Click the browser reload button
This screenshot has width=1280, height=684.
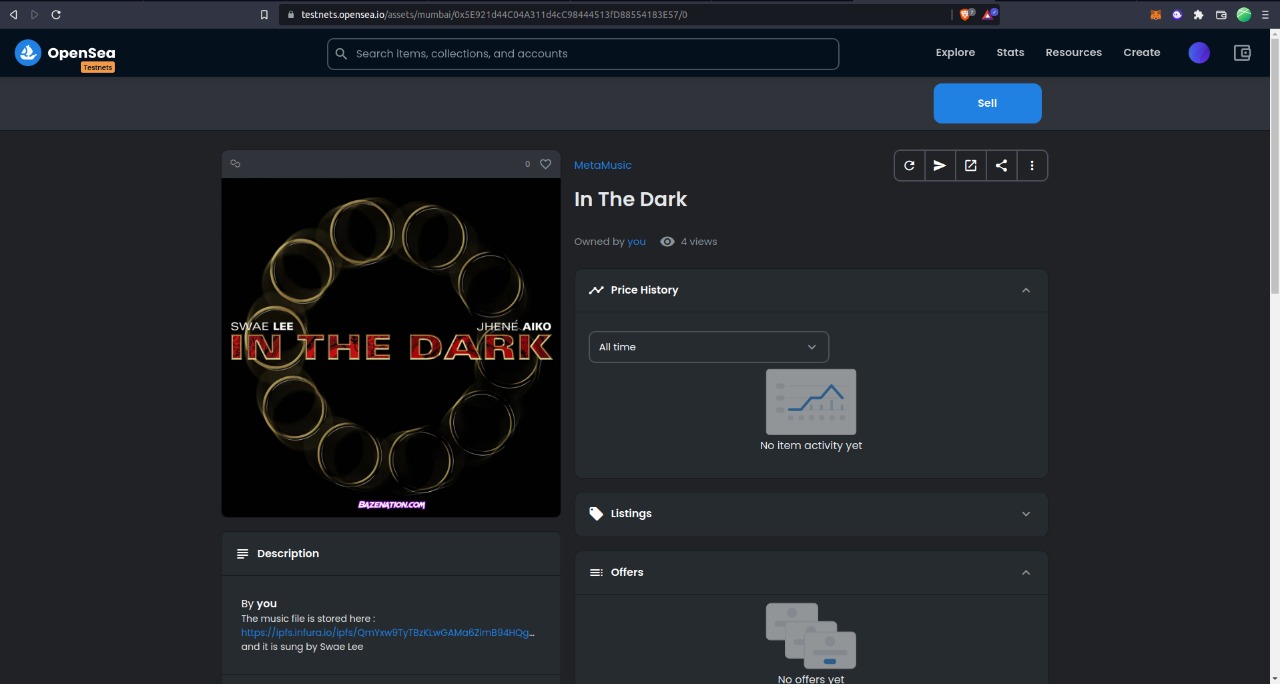tap(56, 15)
